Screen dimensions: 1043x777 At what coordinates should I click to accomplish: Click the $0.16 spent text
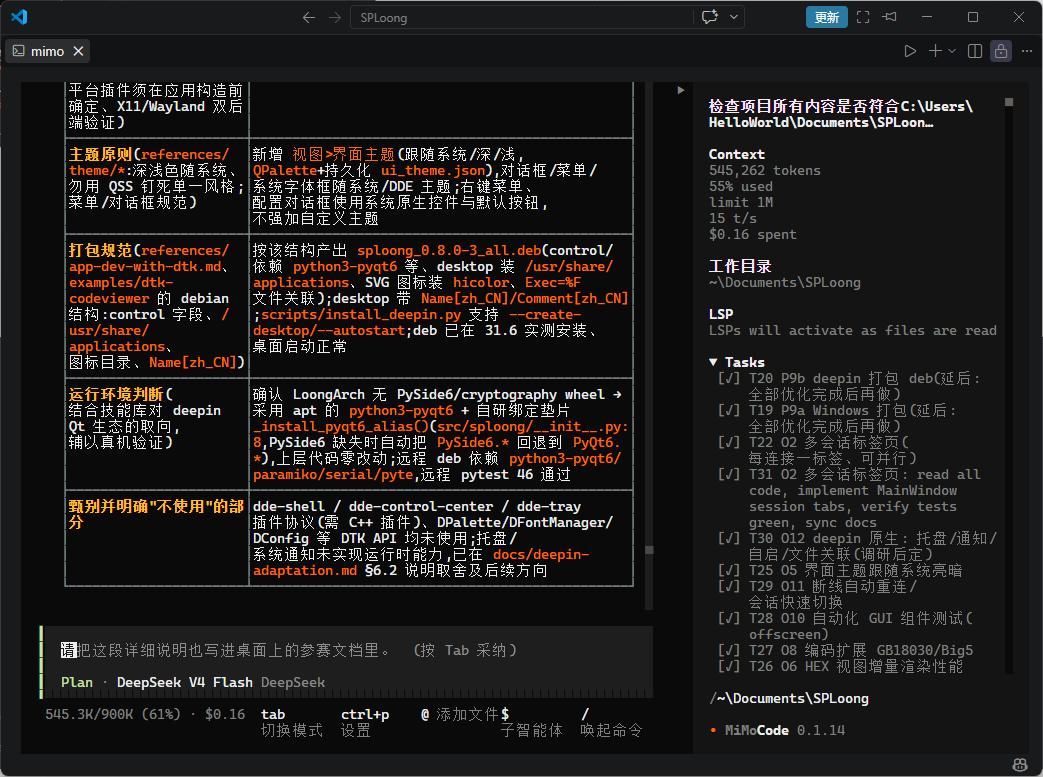tap(752, 234)
